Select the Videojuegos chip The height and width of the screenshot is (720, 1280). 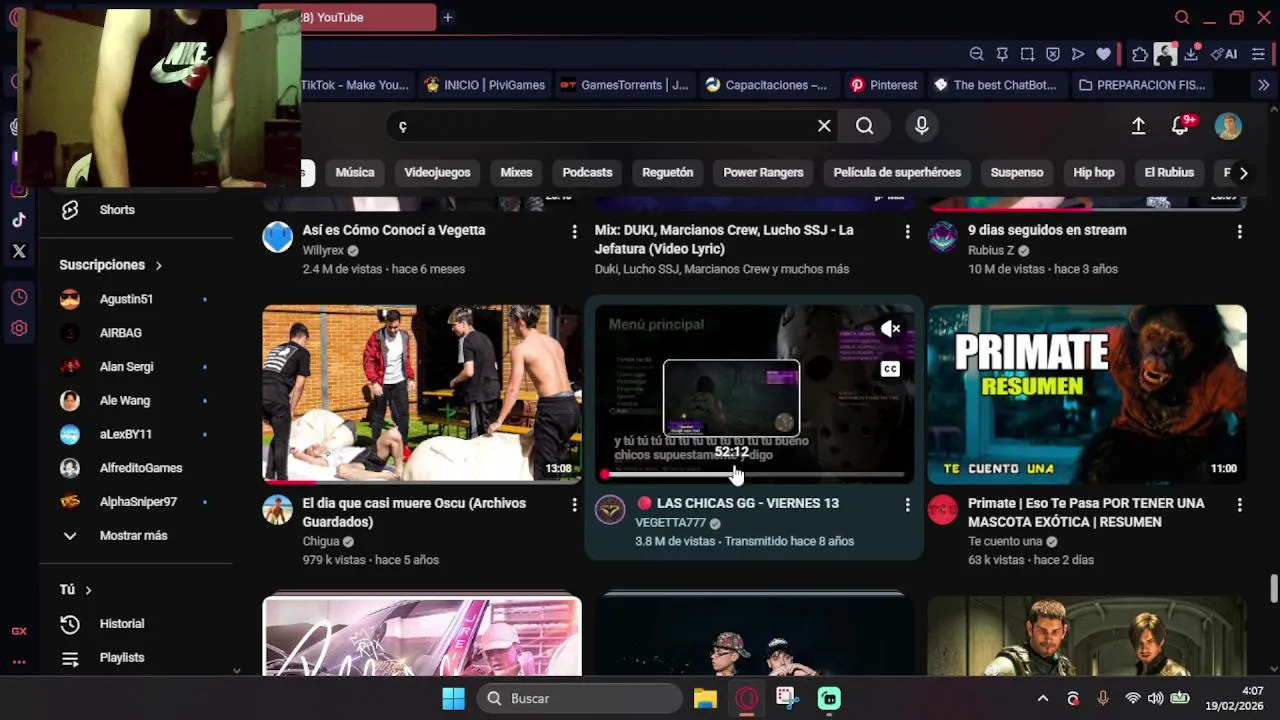click(x=437, y=172)
